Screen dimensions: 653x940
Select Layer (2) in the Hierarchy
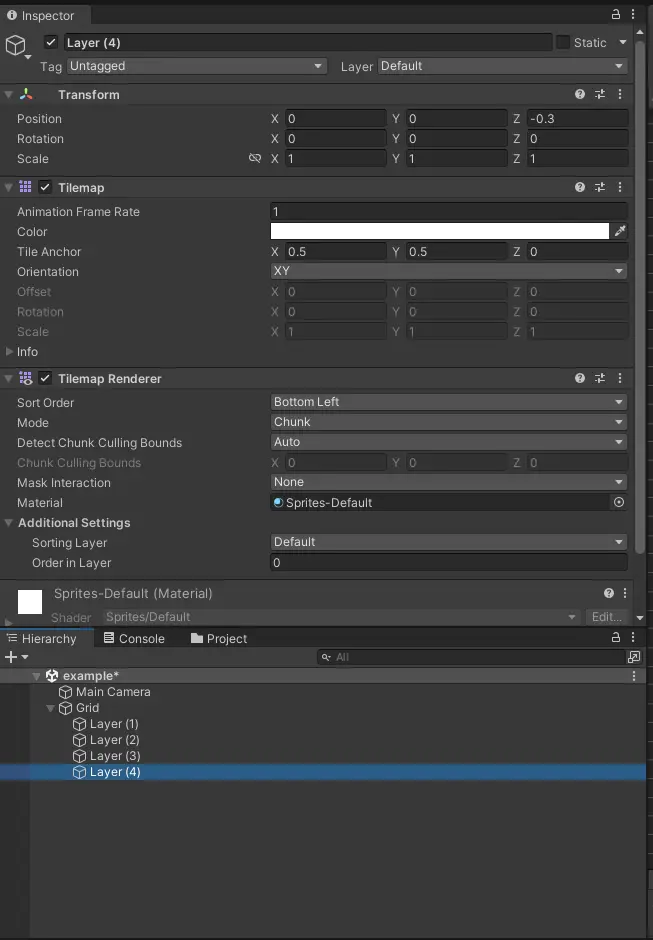[x=114, y=740]
